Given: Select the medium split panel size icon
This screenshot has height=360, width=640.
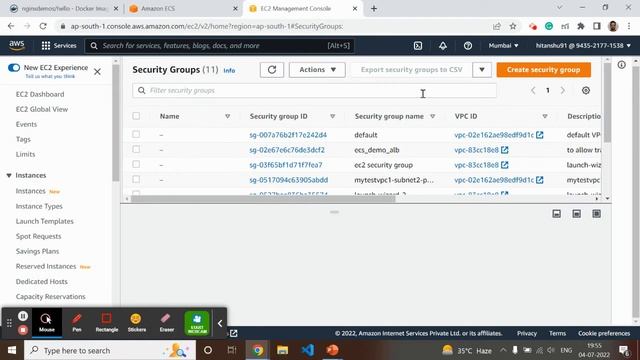Looking at the screenshot, I should tap(576, 214).
